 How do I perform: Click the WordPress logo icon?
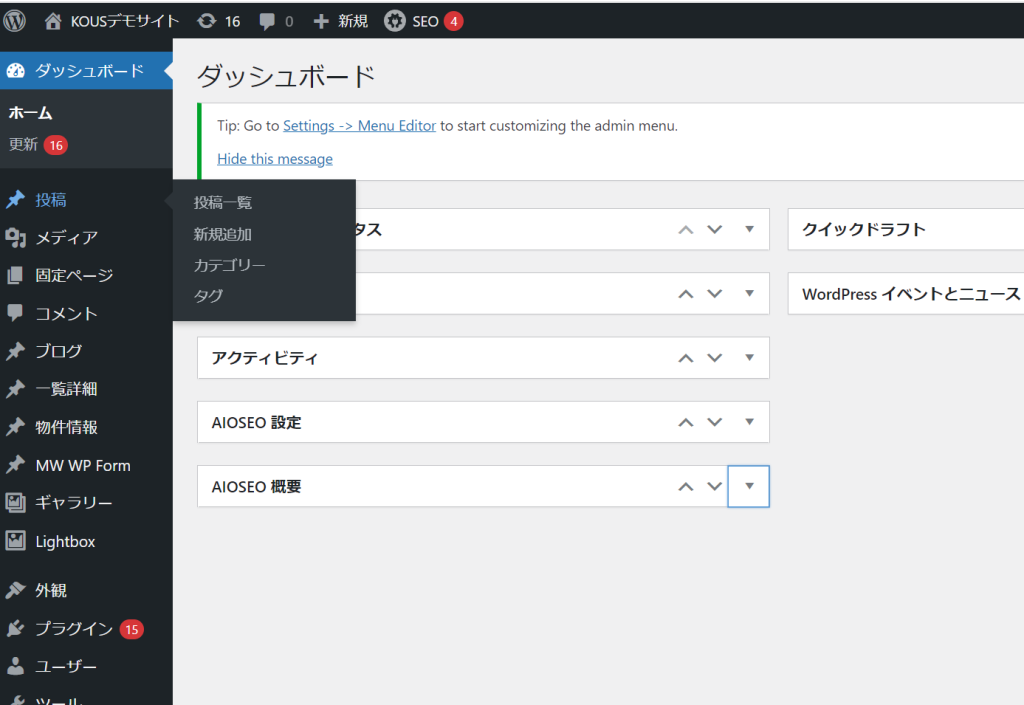click(x=15, y=20)
